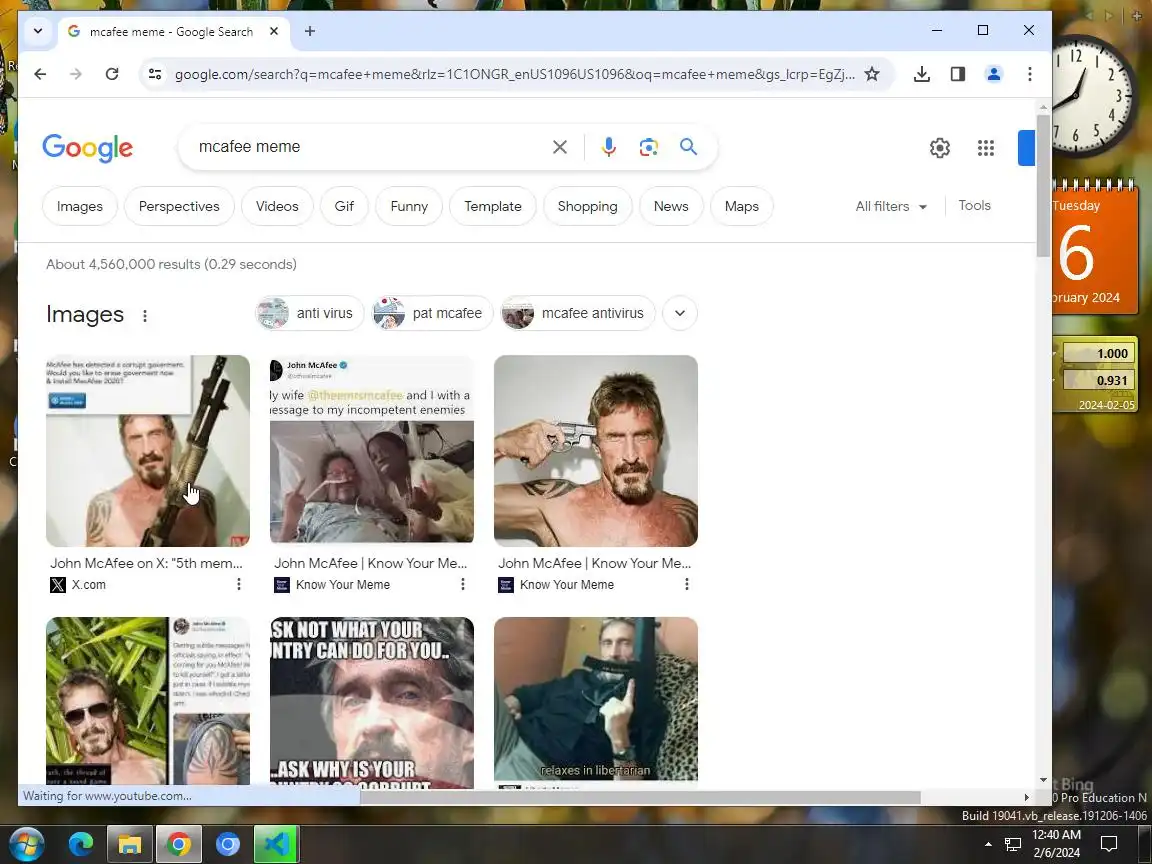Open the notifications action center
Image resolution: width=1152 pixels, height=864 pixels.
(1109, 844)
